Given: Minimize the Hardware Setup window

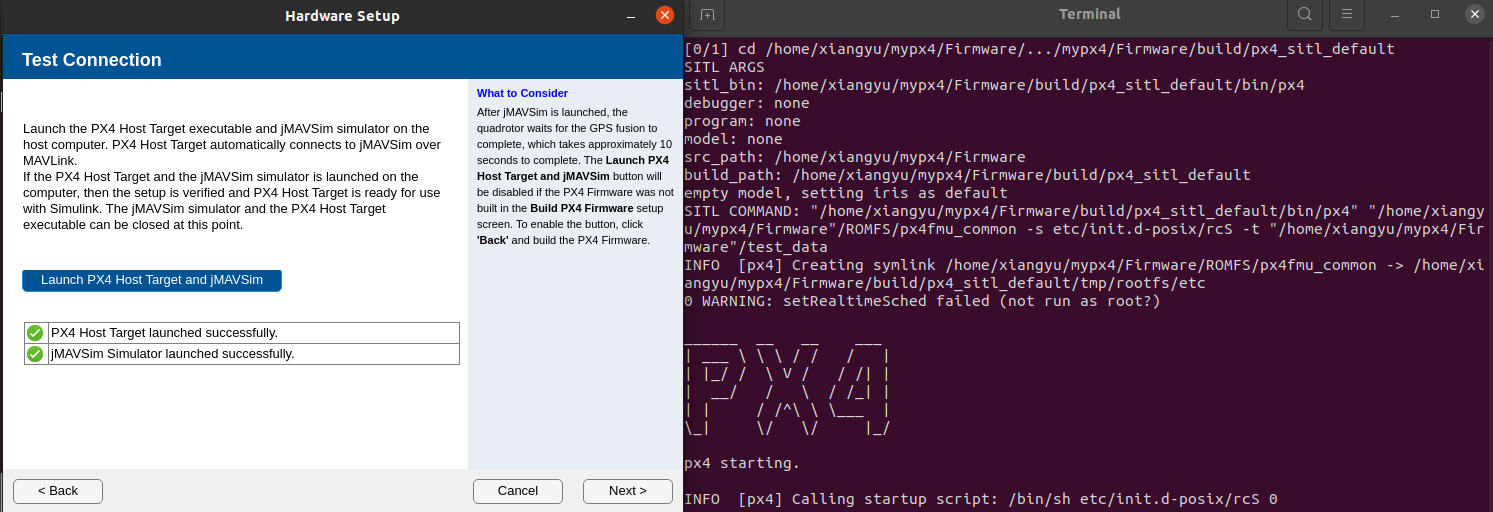Looking at the screenshot, I should click(x=631, y=16).
